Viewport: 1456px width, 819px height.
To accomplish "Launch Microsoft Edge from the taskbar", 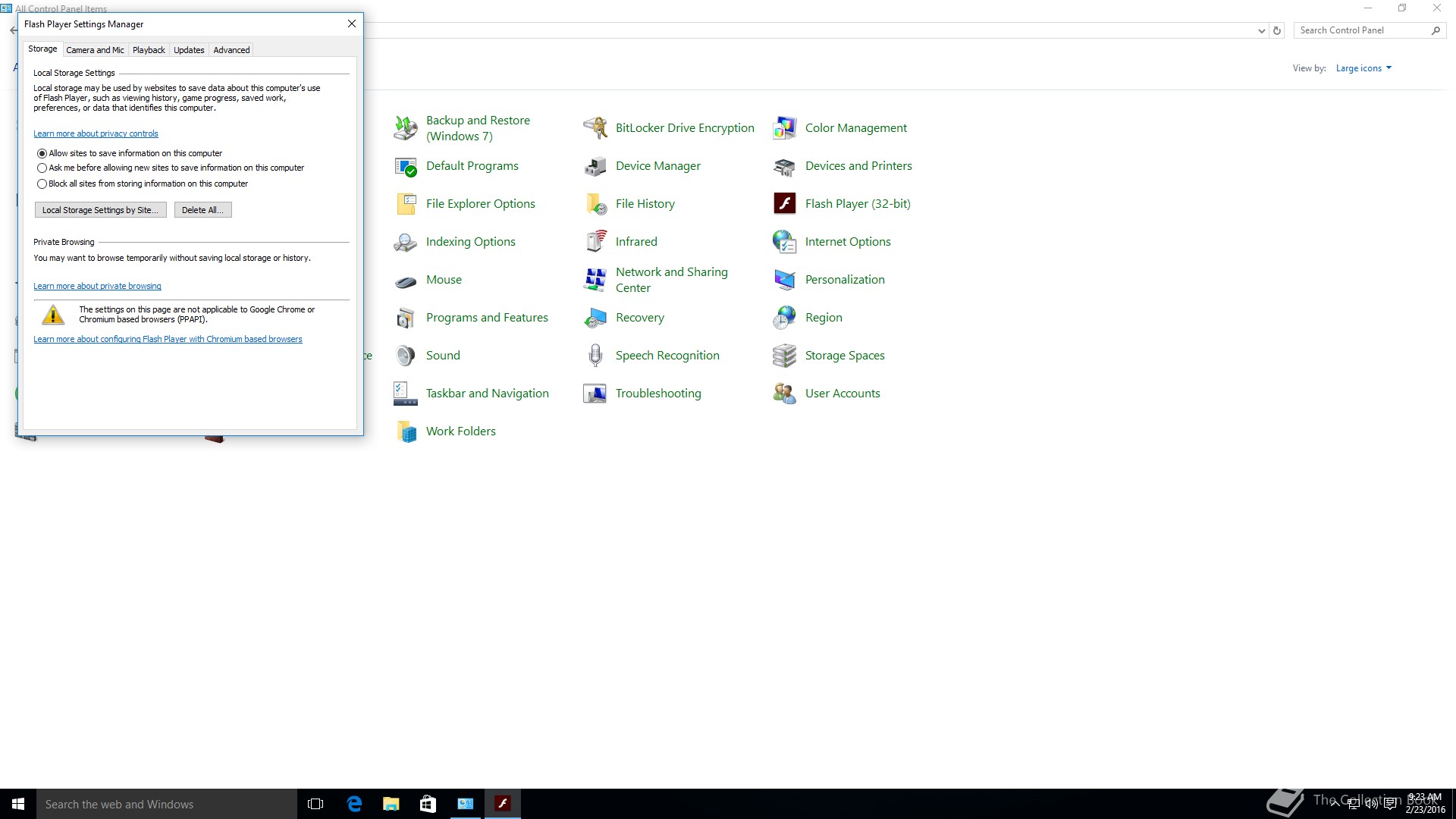I will (353, 804).
